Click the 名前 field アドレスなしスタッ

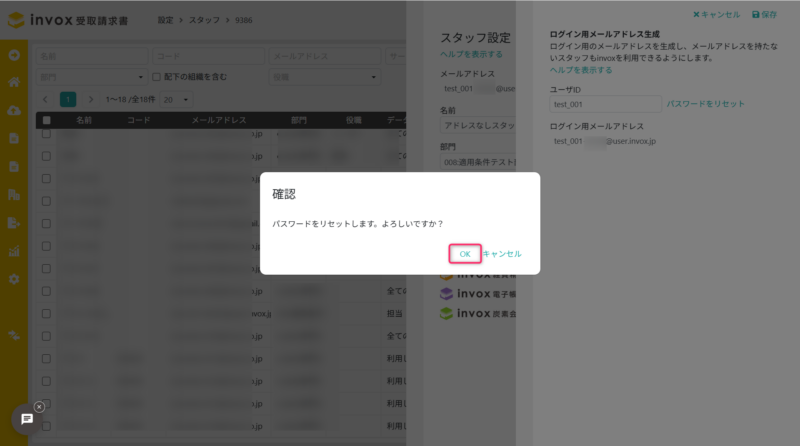478,126
